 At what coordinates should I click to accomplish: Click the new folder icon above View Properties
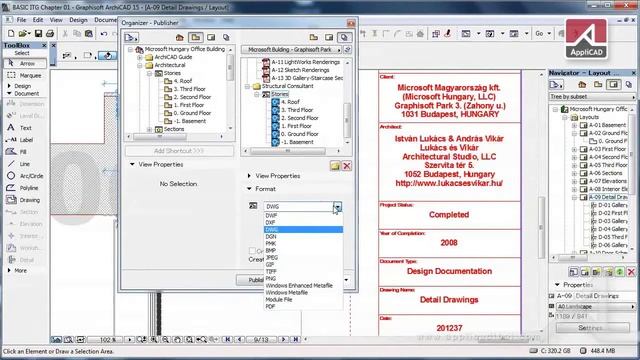(335, 166)
